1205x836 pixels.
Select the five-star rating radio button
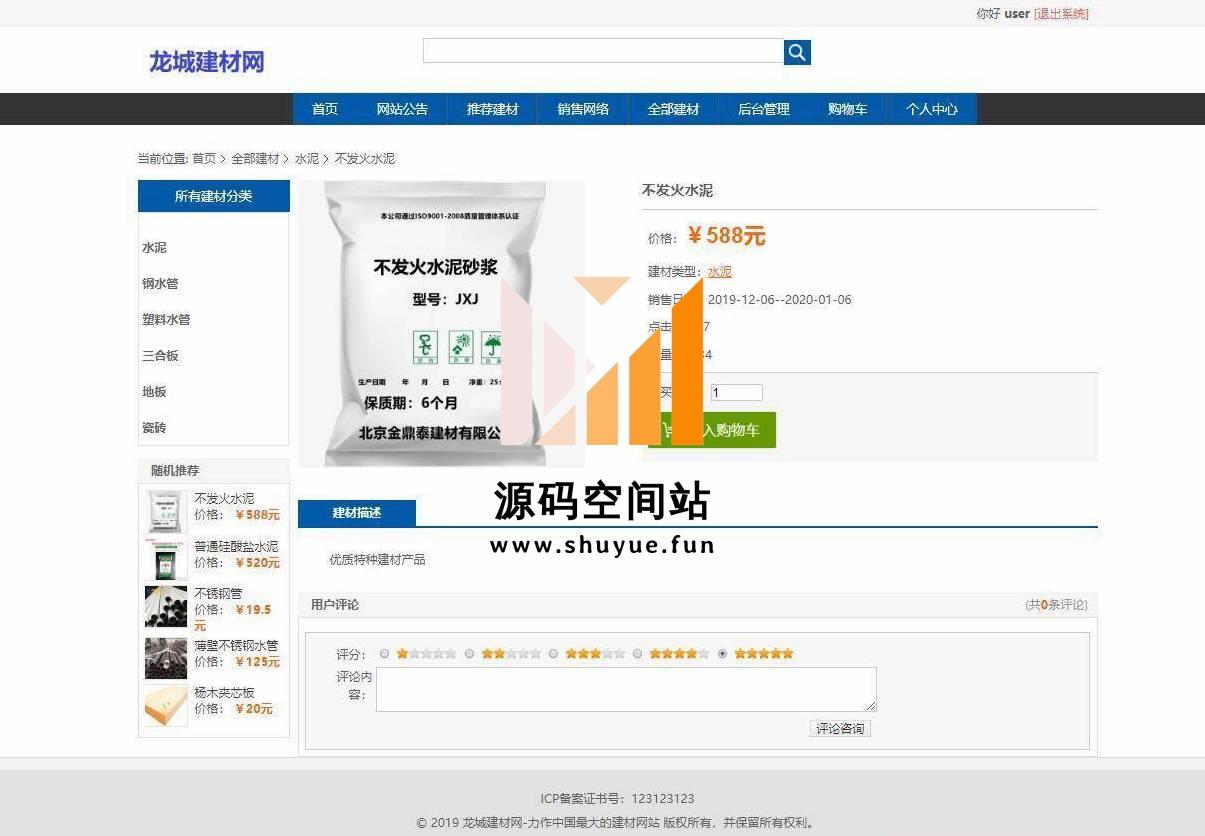(x=722, y=654)
